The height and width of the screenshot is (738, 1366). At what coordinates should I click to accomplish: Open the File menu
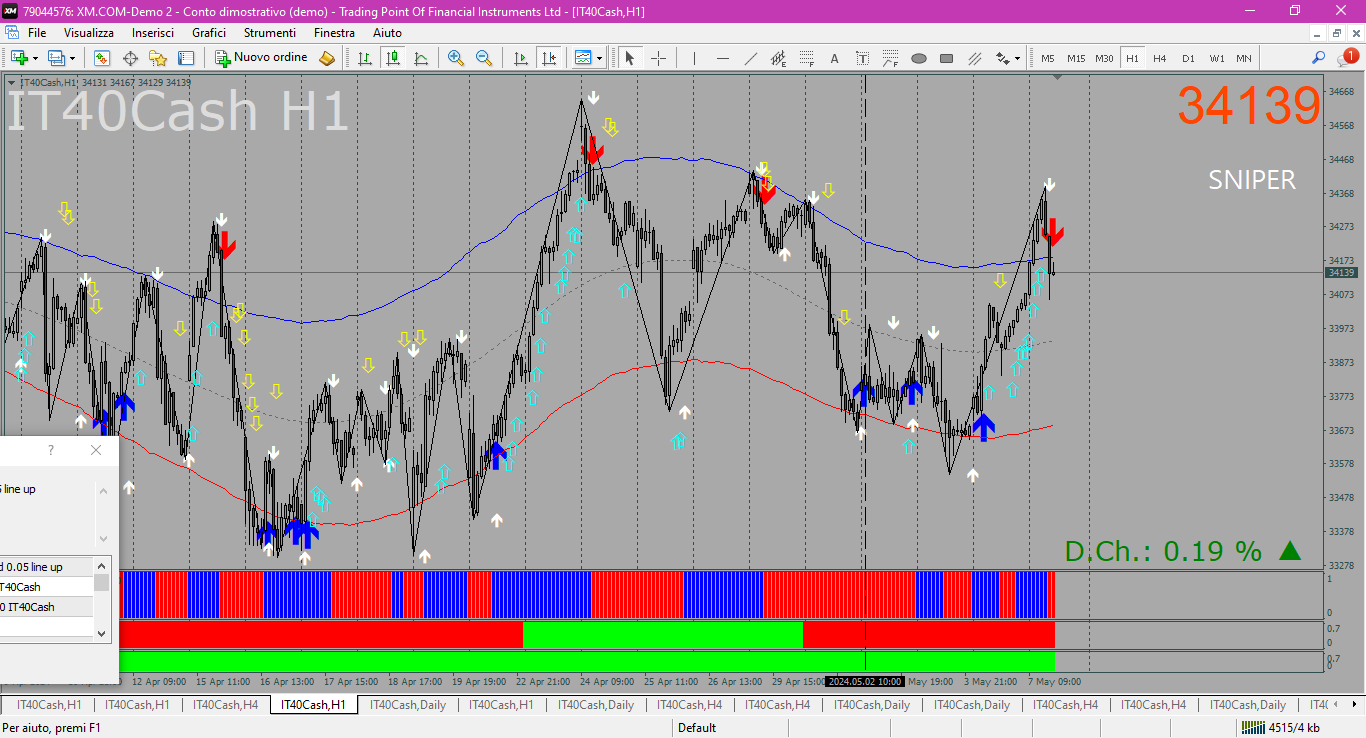coord(37,33)
